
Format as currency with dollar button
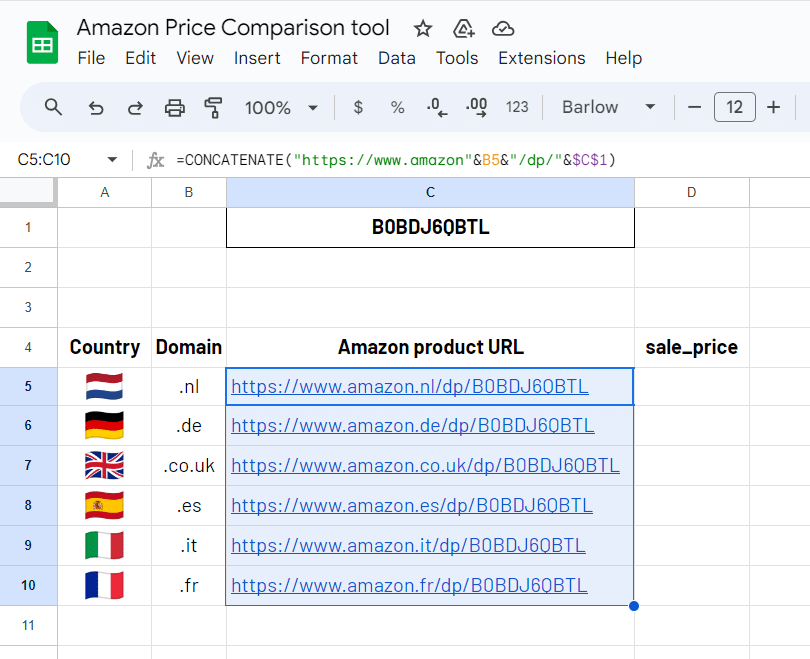click(358, 107)
